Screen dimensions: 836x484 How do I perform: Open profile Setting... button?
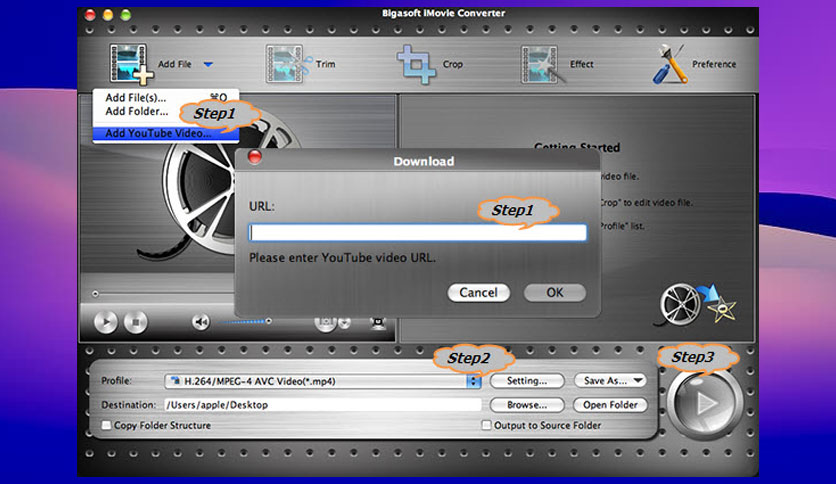[527, 381]
